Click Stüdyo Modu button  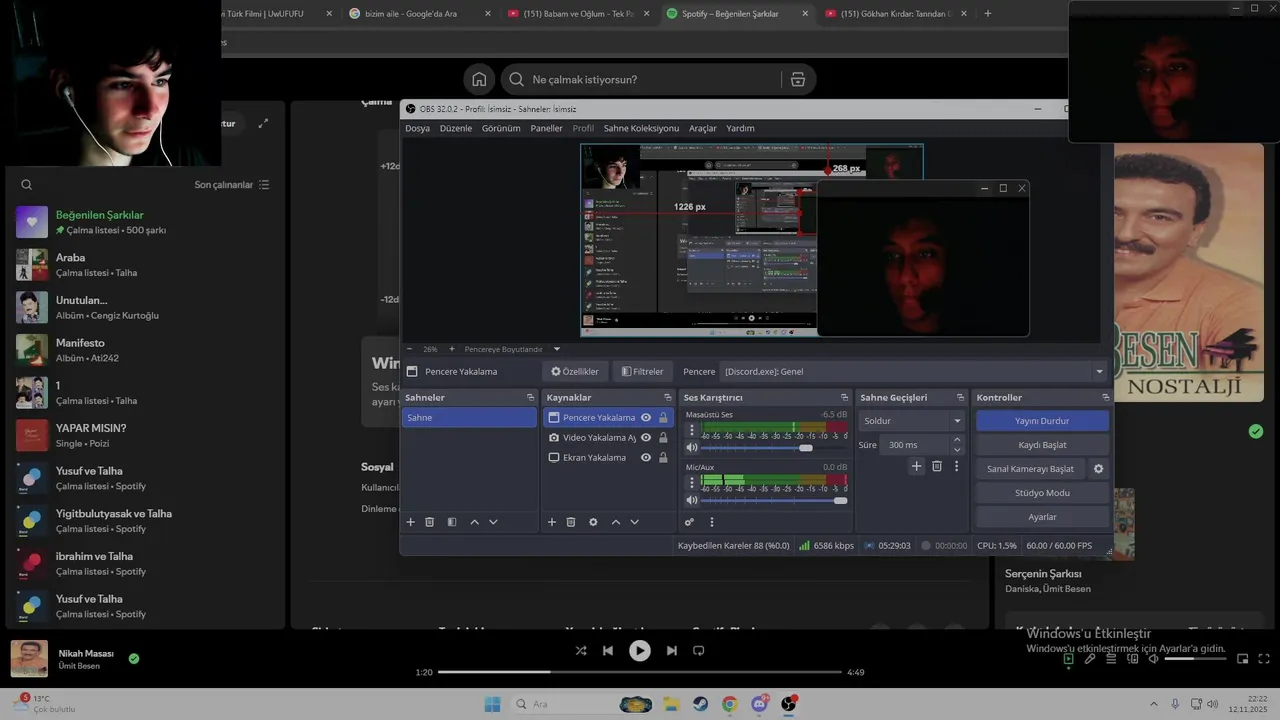(x=1042, y=493)
